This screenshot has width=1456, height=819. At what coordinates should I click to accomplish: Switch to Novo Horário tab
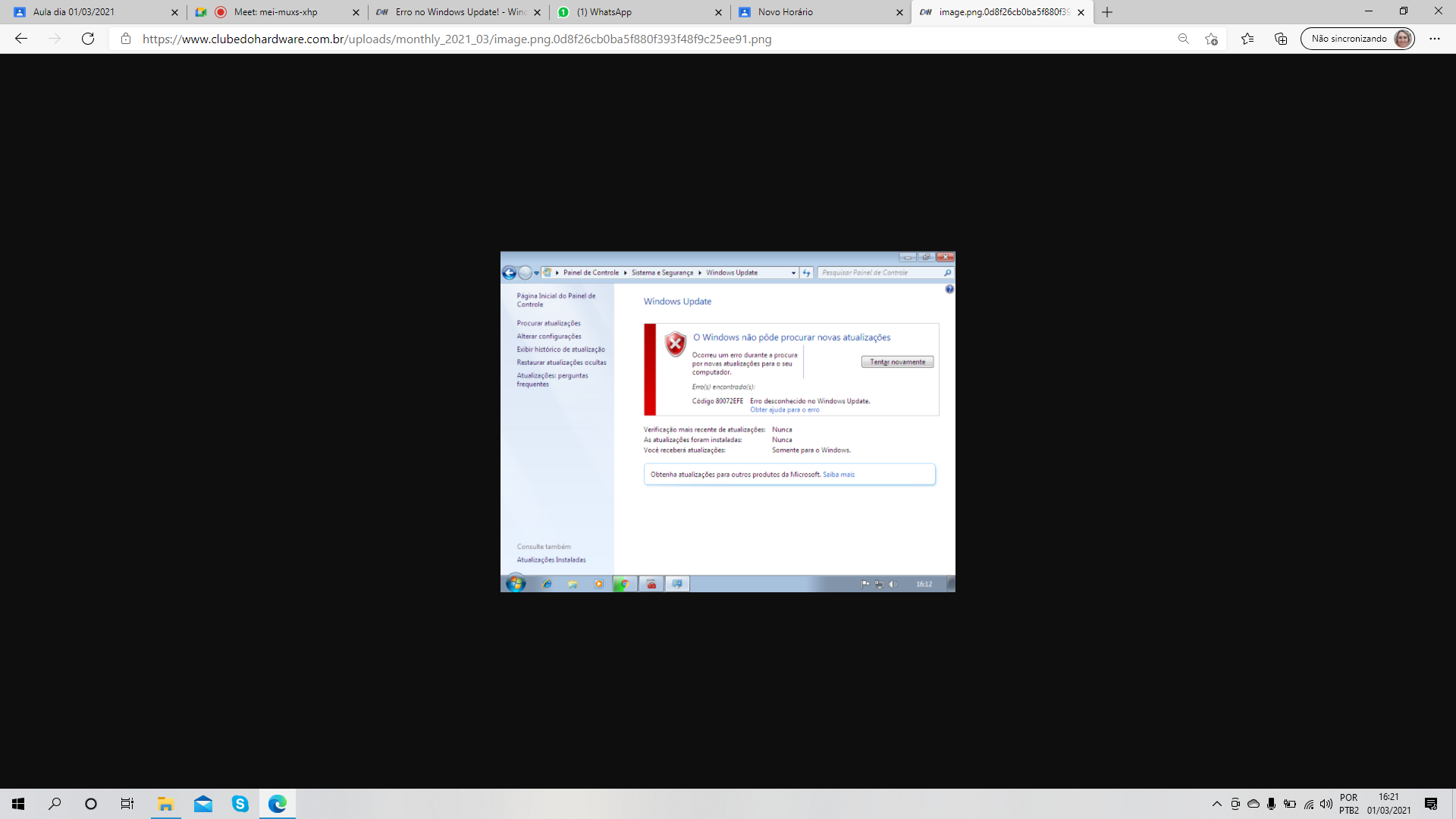point(819,12)
